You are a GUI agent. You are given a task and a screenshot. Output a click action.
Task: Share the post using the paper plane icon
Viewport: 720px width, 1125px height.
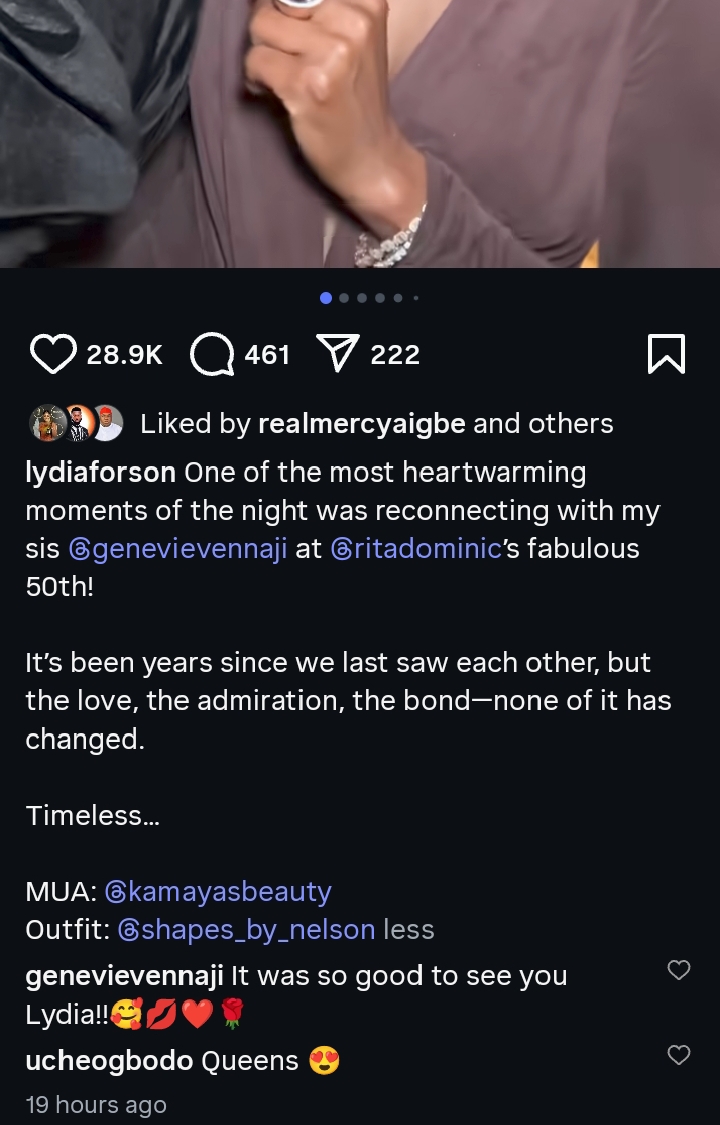tap(337, 354)
